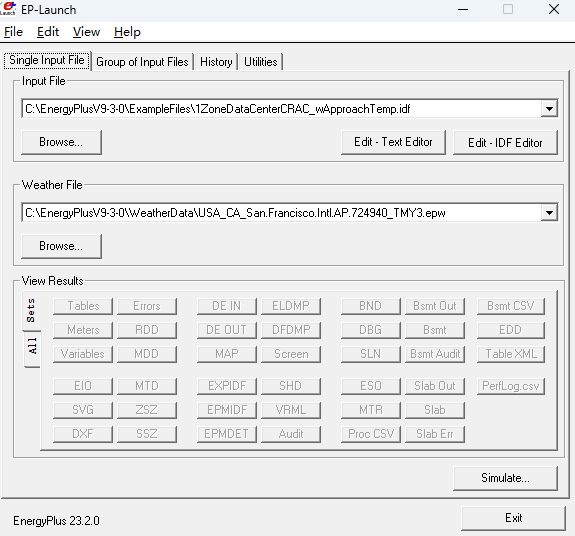
Task: Switch to the History tab
Action: coord(216,62)
